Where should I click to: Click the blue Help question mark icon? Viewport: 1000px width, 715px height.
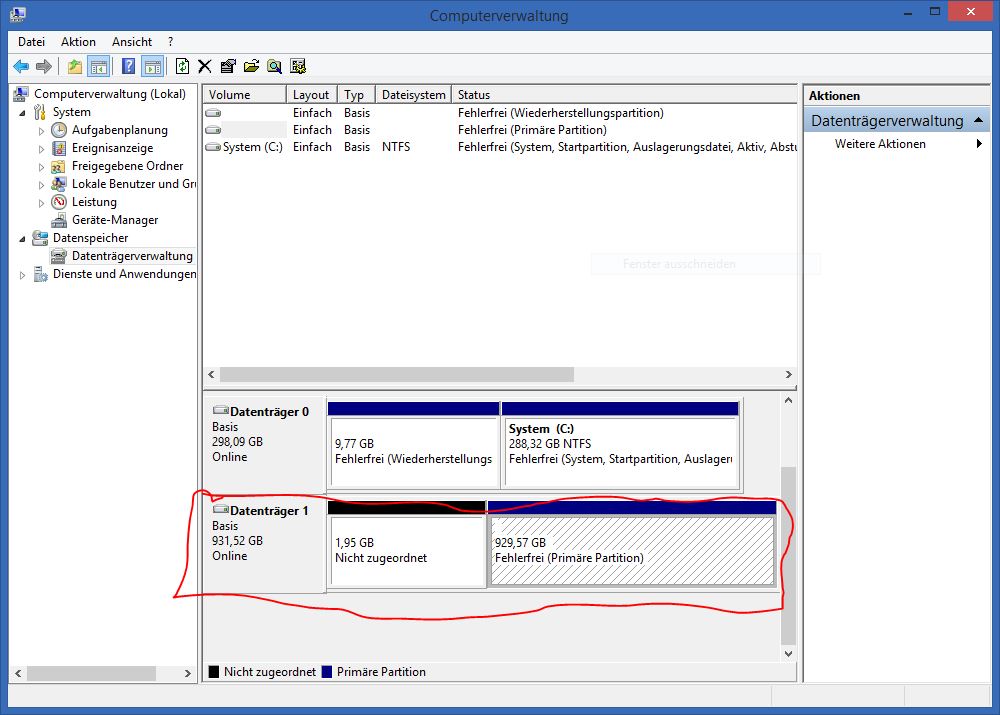(128, 66)
